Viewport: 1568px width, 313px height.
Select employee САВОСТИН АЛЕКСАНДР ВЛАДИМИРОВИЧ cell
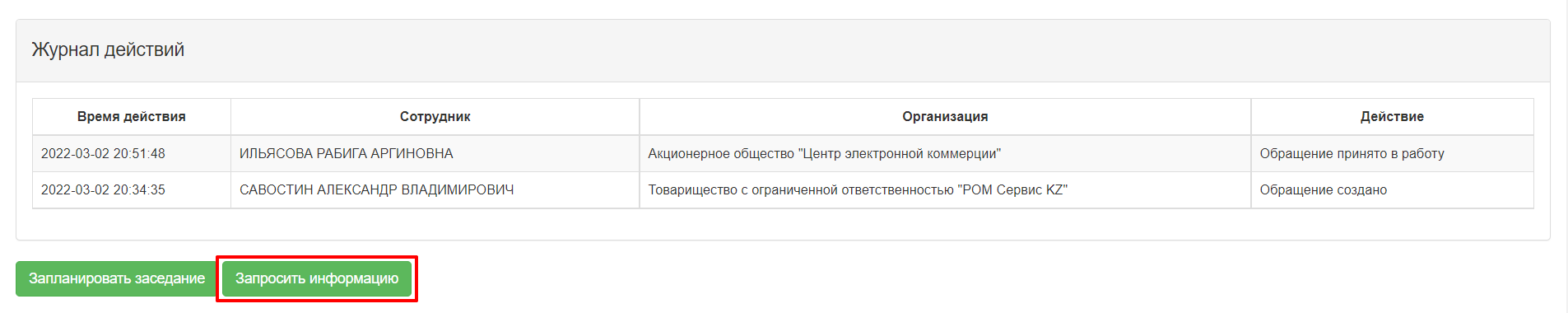pos(435,190)
